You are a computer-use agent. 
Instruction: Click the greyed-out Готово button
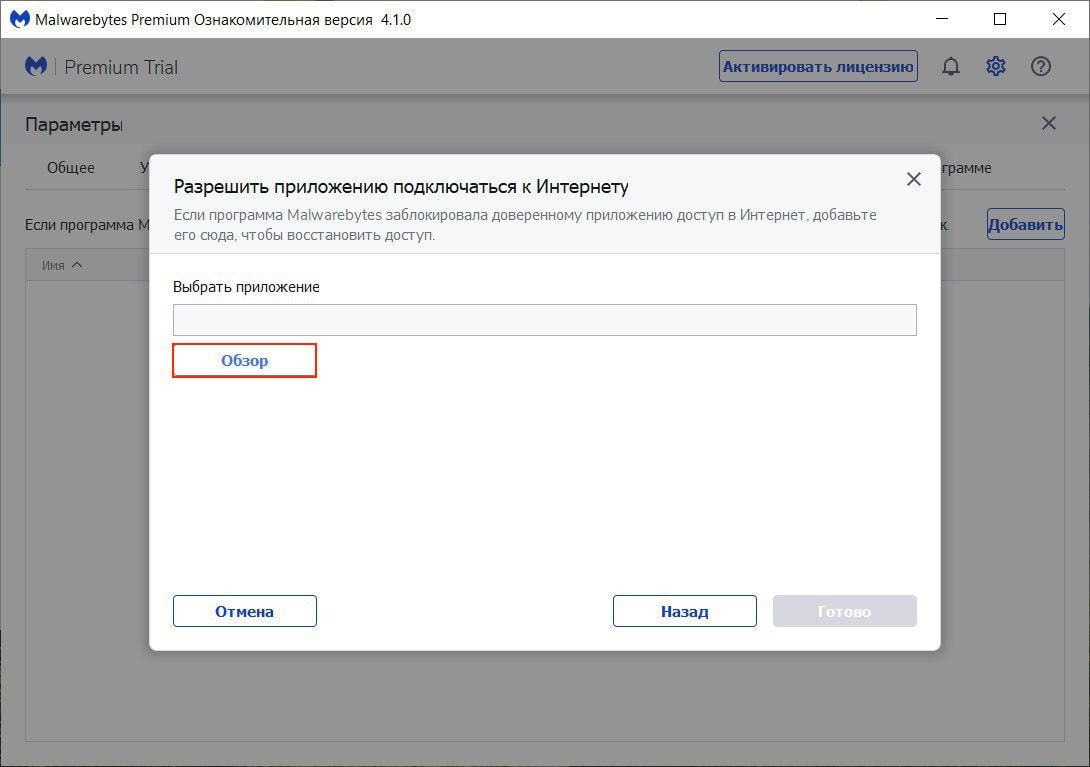845,612
